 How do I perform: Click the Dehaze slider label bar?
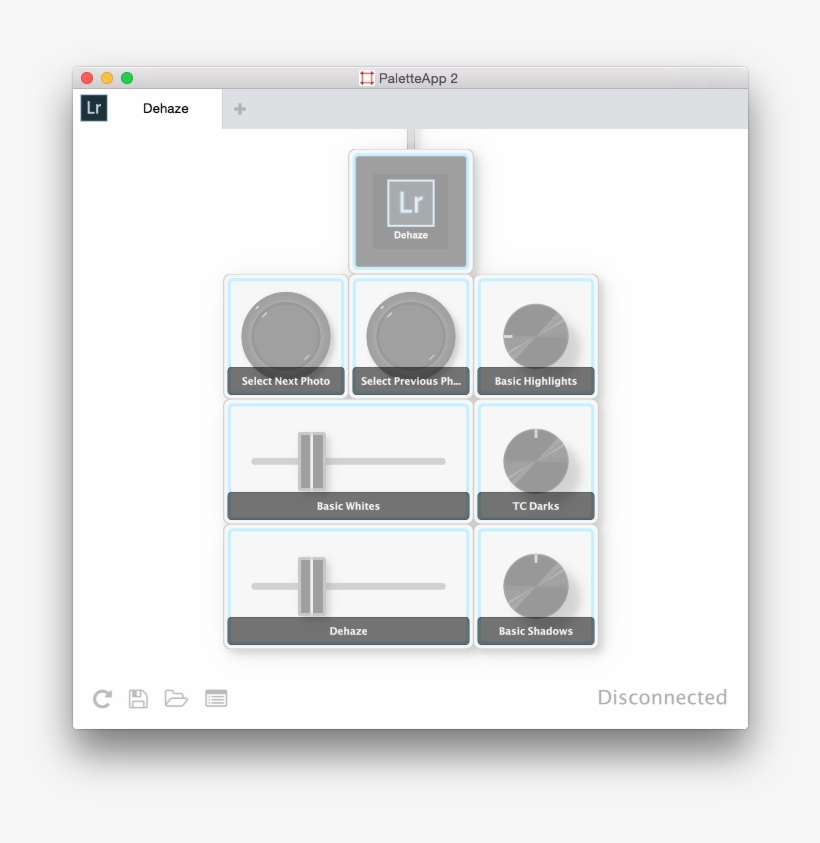pos(348,631)
